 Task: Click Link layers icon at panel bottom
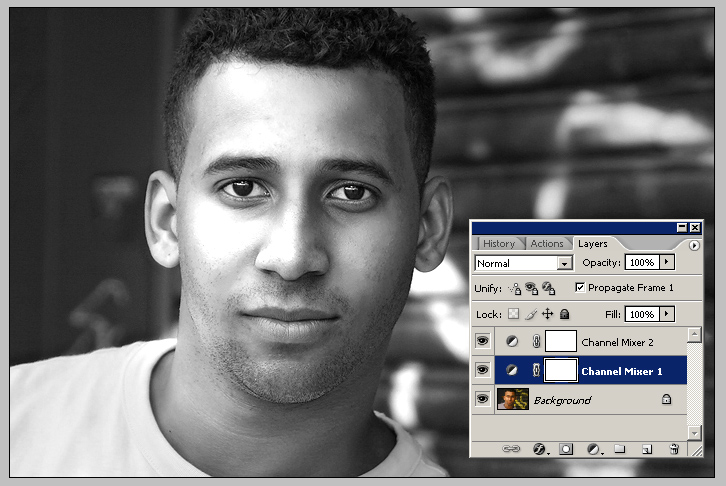tap(511, 449)
